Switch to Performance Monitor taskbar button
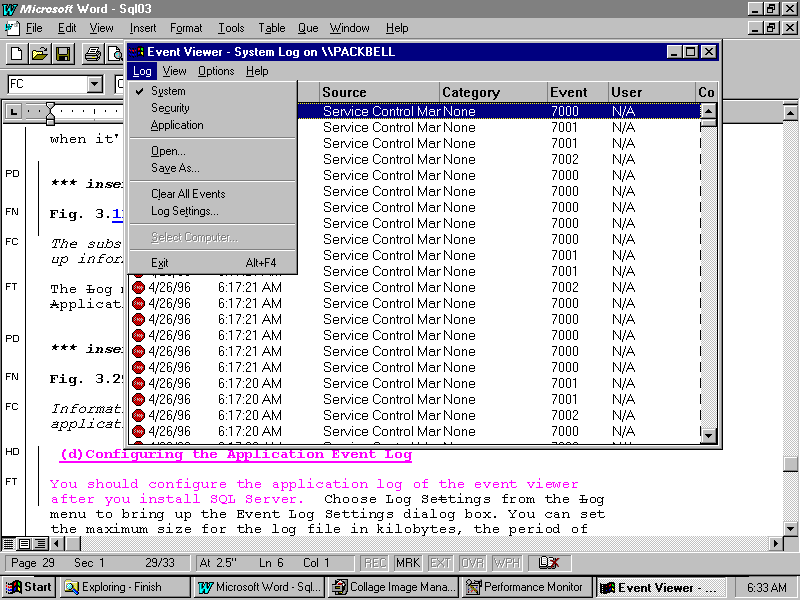 (526, 587)
